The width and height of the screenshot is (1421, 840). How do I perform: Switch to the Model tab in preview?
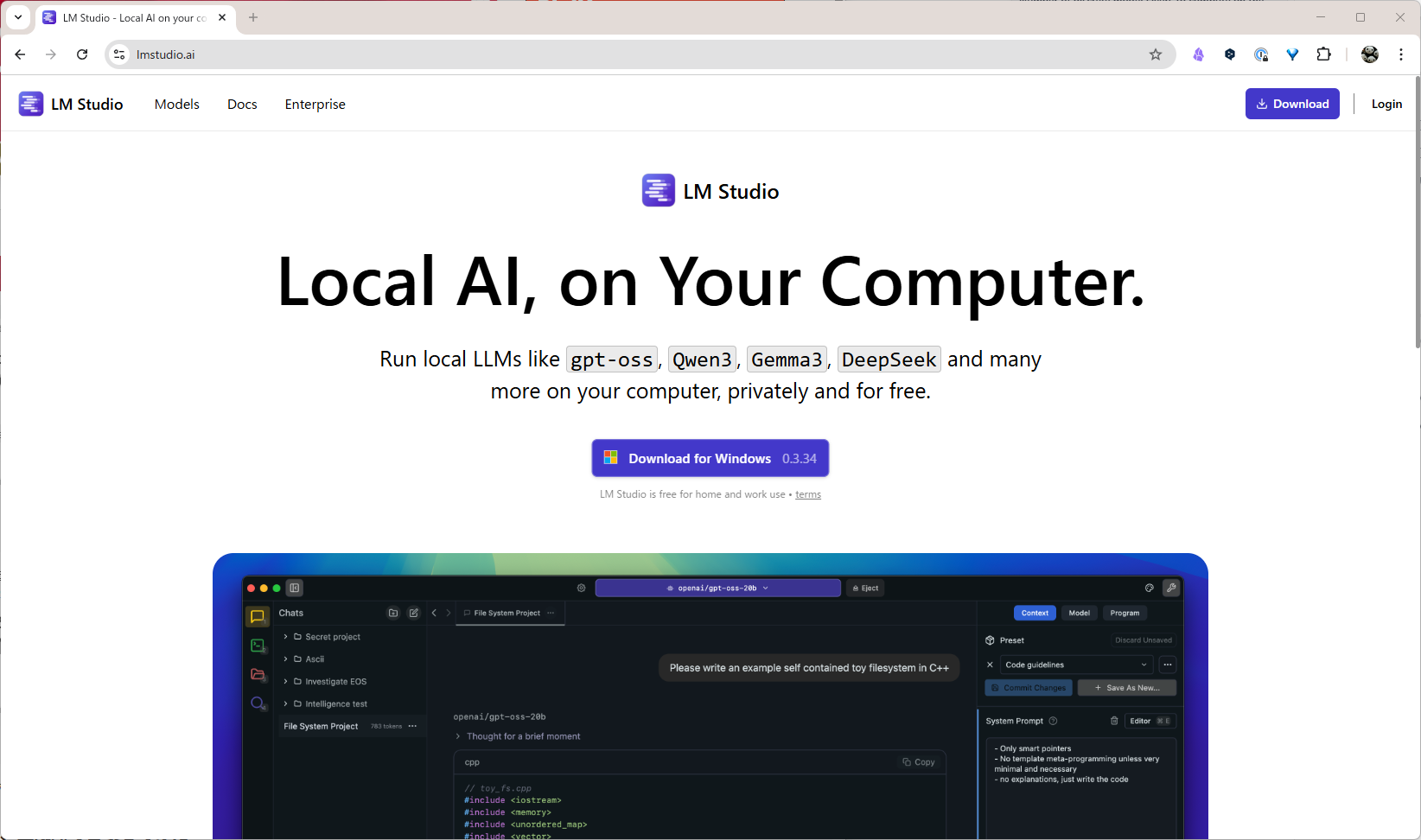point(1079,613)
